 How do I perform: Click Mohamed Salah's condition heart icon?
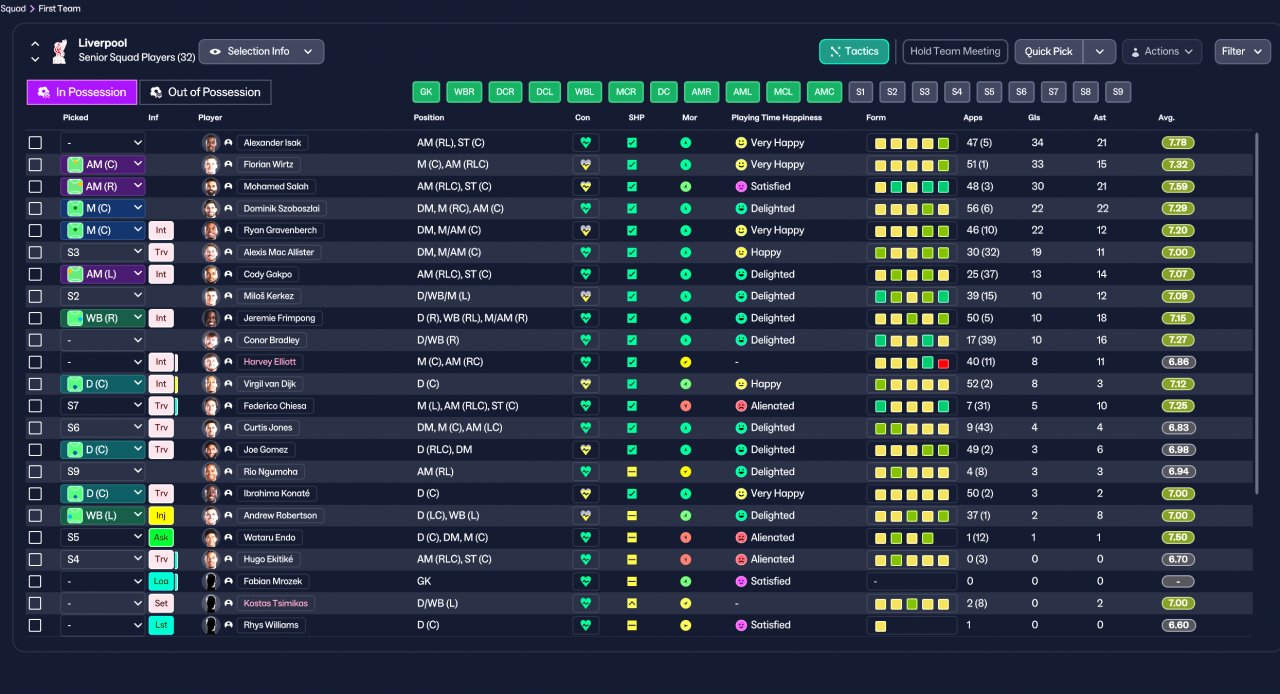coord(586,187)
